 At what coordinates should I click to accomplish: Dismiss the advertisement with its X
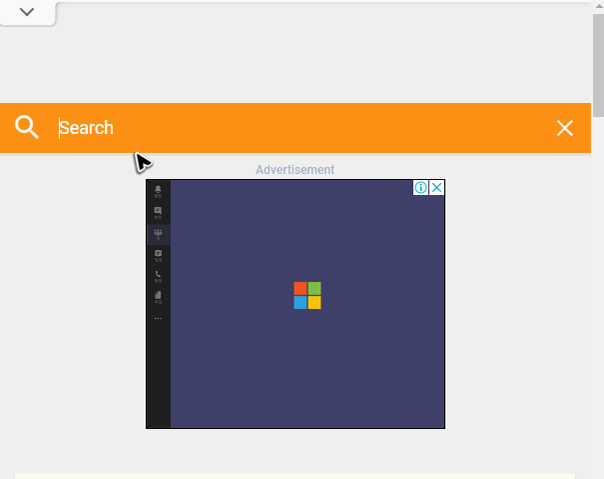tap(436, 188)
